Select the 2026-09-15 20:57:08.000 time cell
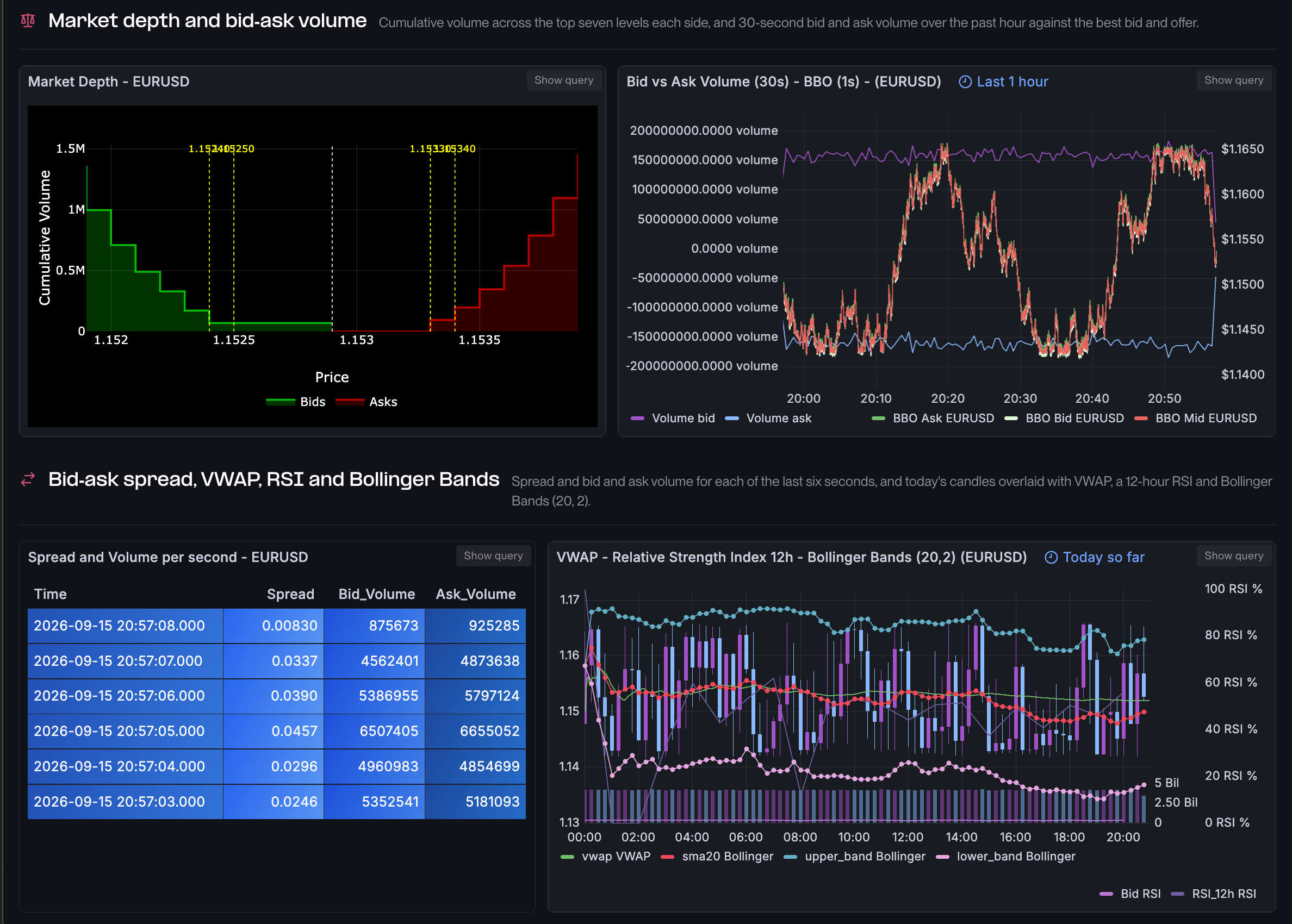The height and width of the screenshot is (924, 1292). [125, 626]
